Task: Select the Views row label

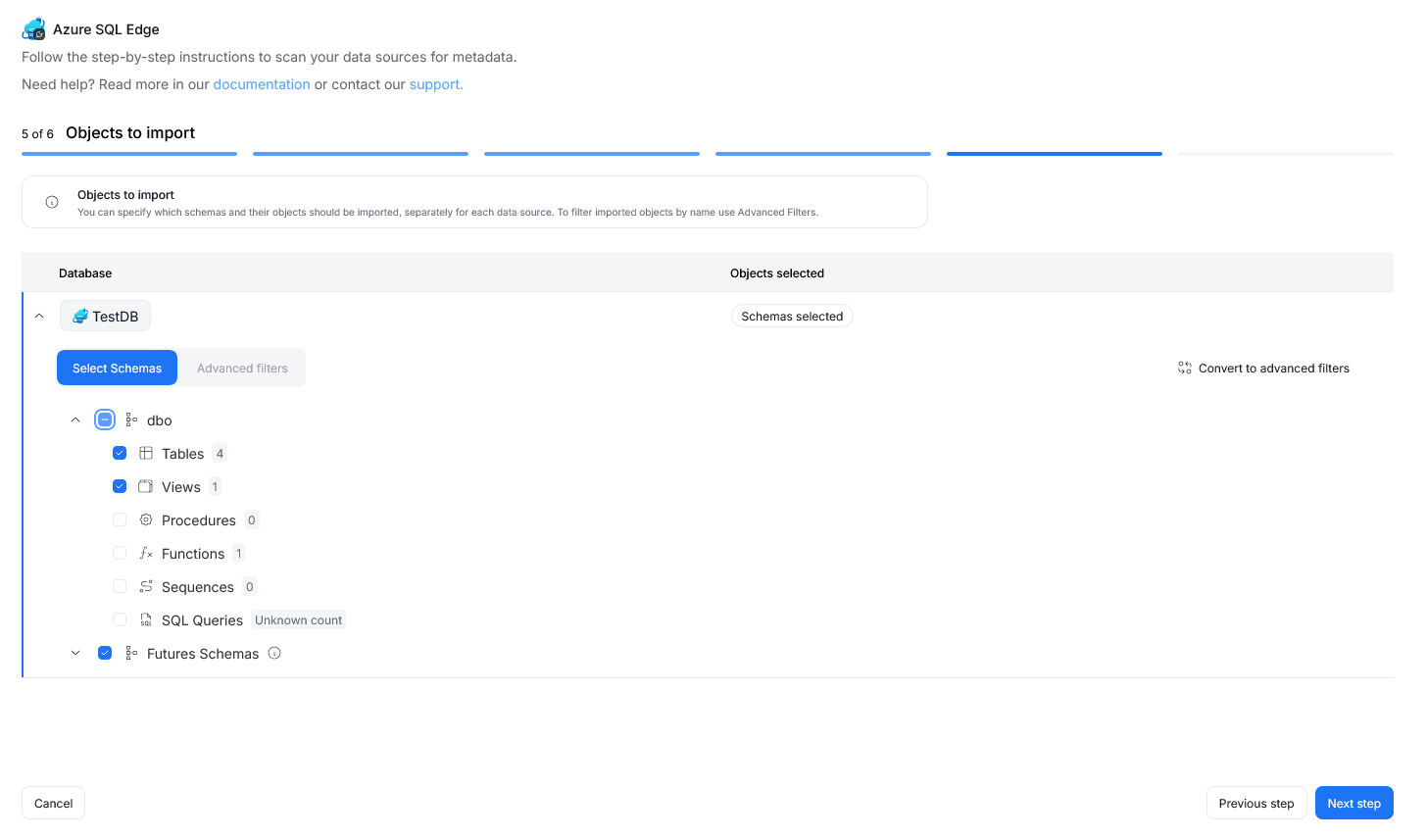Action: pyautogui.click(x=181, y=487)
